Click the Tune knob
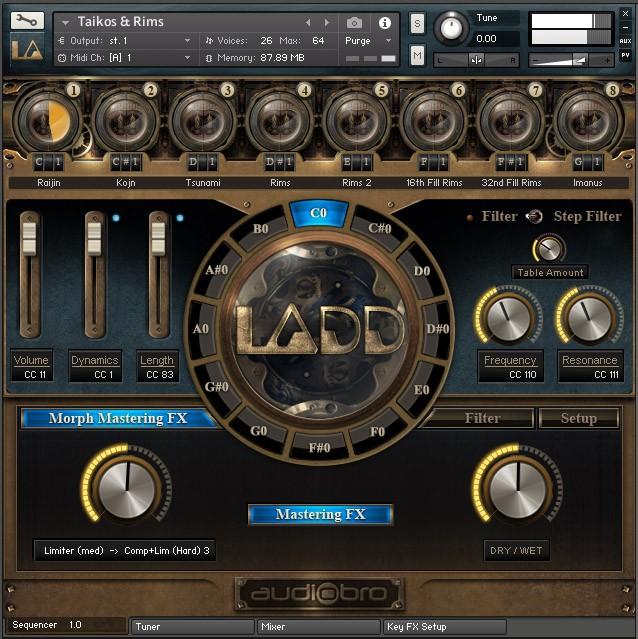 (x=451, y=28)
